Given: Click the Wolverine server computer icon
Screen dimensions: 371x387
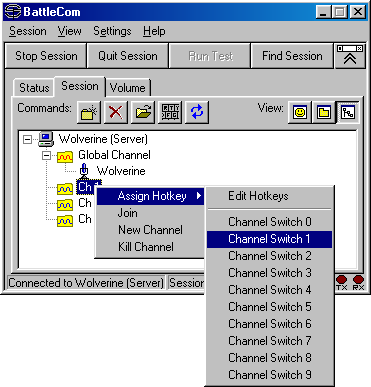Looking at the screenshot, I should [46, 139].
